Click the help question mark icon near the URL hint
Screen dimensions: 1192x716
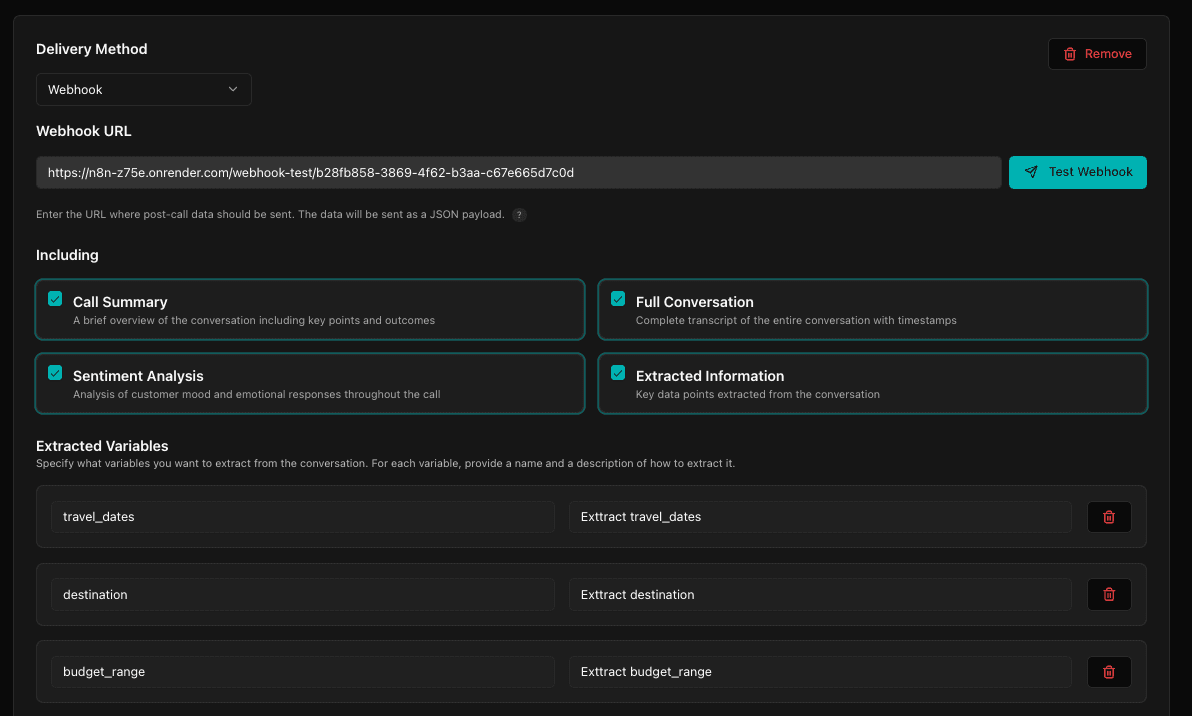[x=518, y=214]
